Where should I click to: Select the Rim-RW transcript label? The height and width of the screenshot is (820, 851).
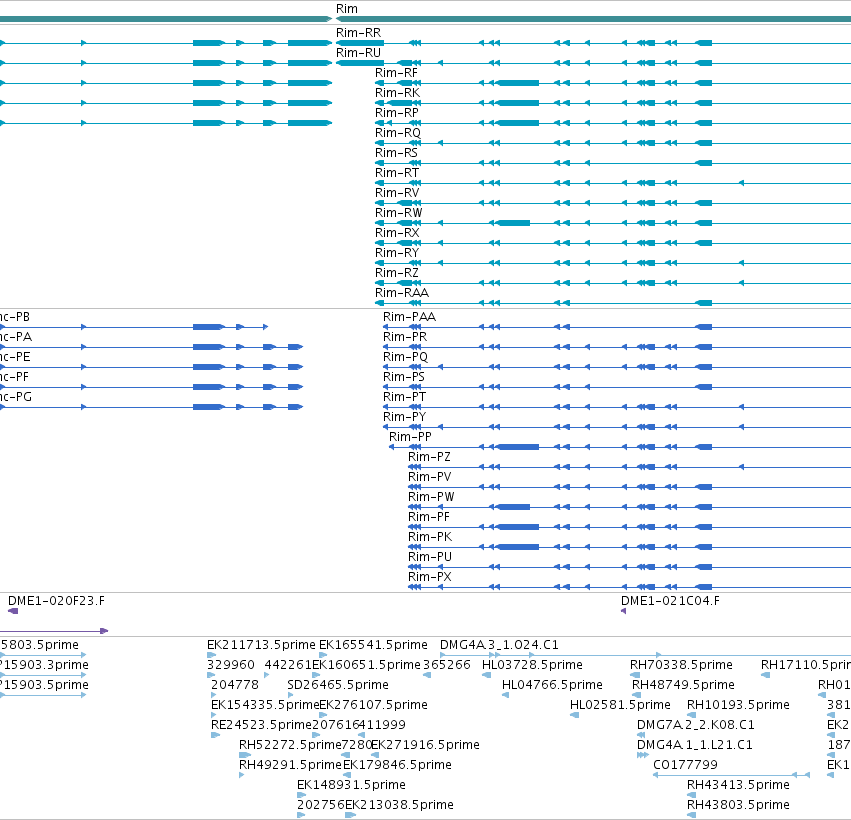tap(398, 213)
